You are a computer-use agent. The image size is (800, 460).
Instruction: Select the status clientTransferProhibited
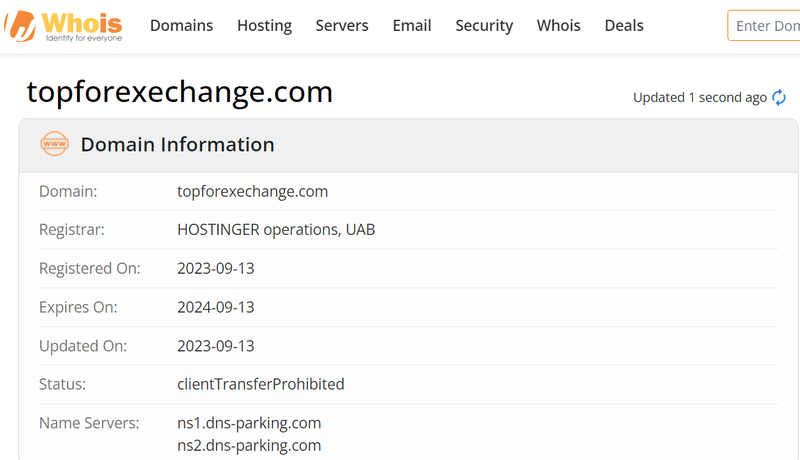[261, 384]
